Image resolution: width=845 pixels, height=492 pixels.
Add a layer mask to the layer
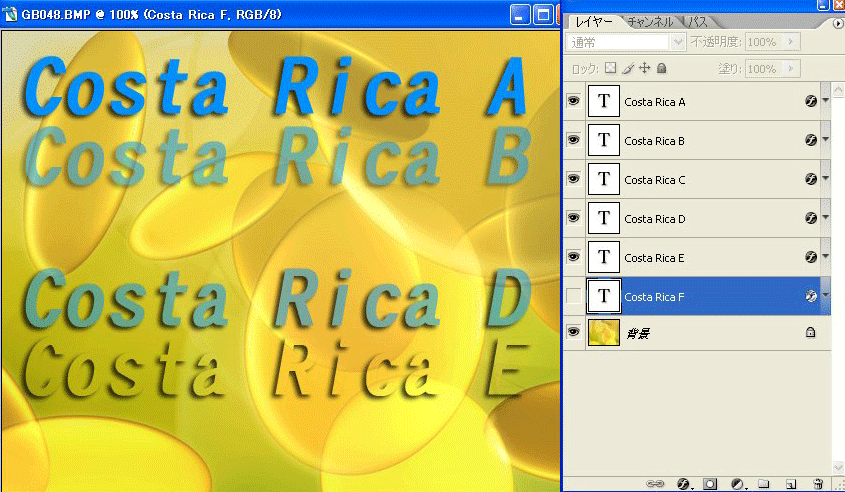coord(710,483)
